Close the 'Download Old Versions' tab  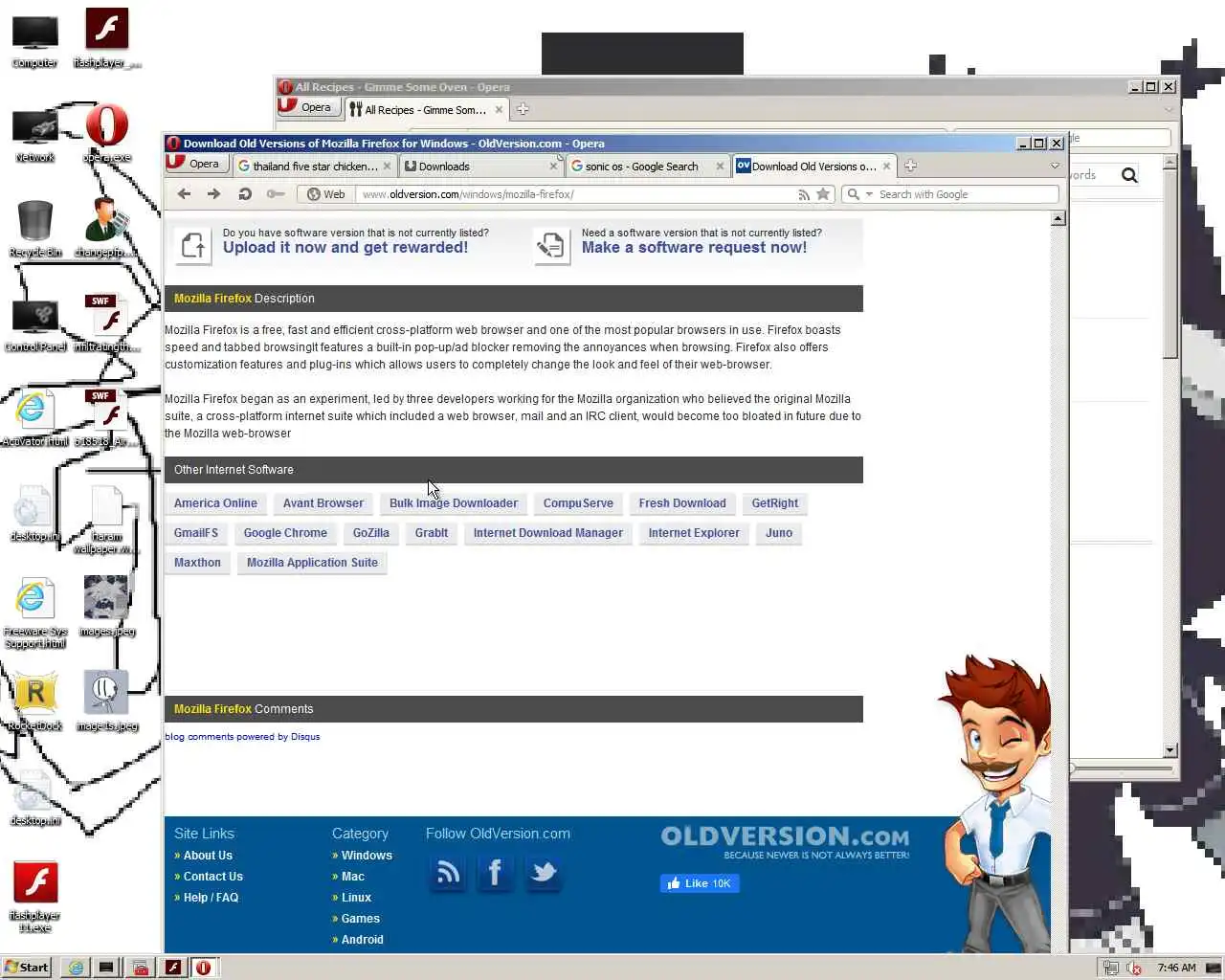pyautogui.click(x=886, y=166)
